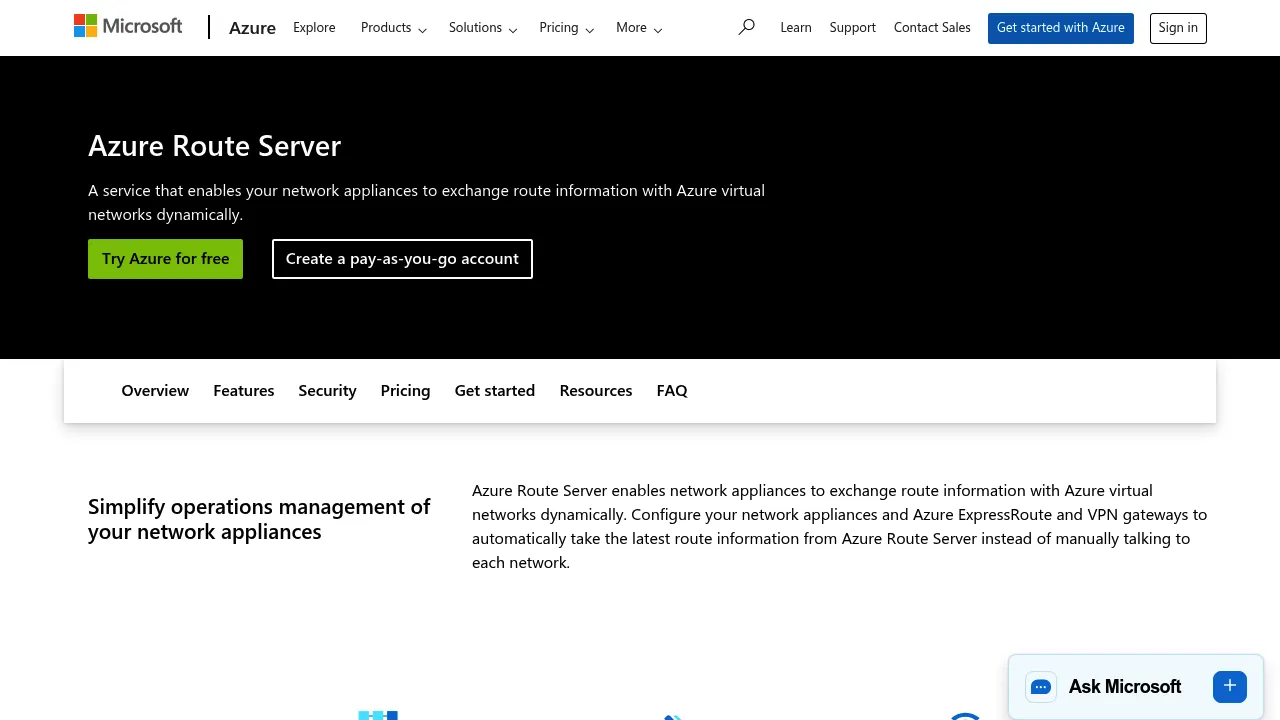Open the Learn link
Screen dimensions: 1280x720
click(796, 28)
